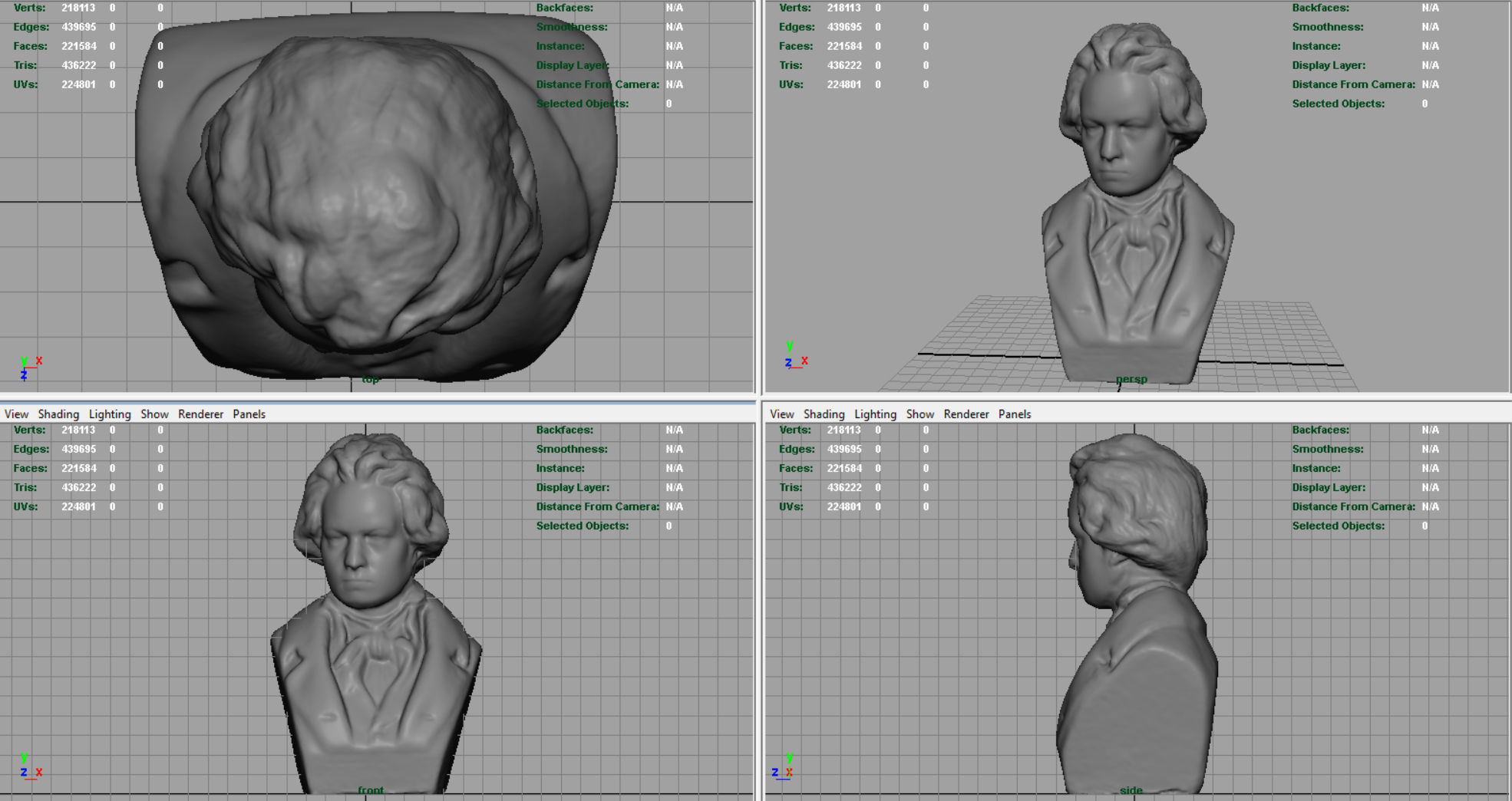Click Faces value 221584 in front viewport

tap(78, 468)
